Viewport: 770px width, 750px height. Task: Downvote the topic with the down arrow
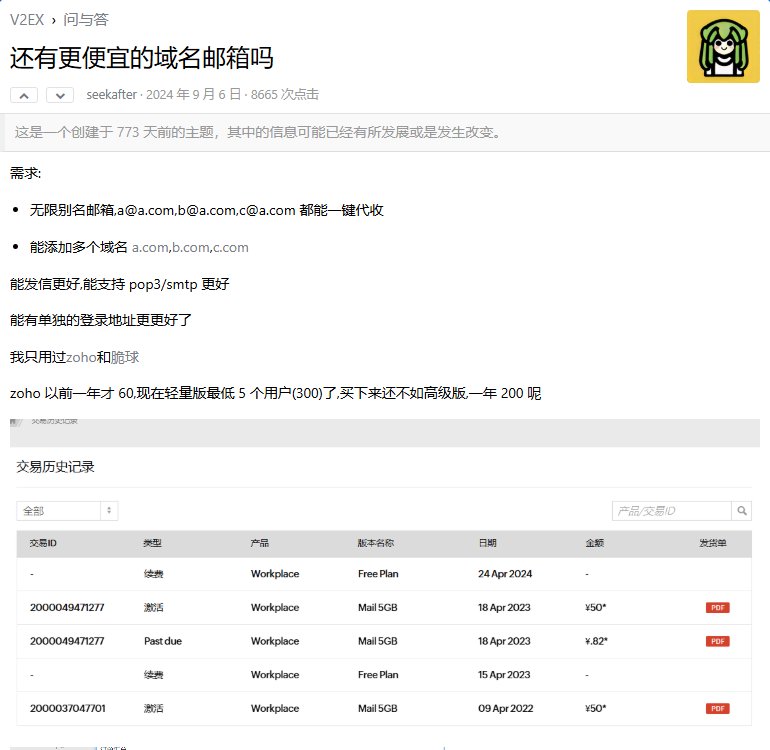[60, 95]
